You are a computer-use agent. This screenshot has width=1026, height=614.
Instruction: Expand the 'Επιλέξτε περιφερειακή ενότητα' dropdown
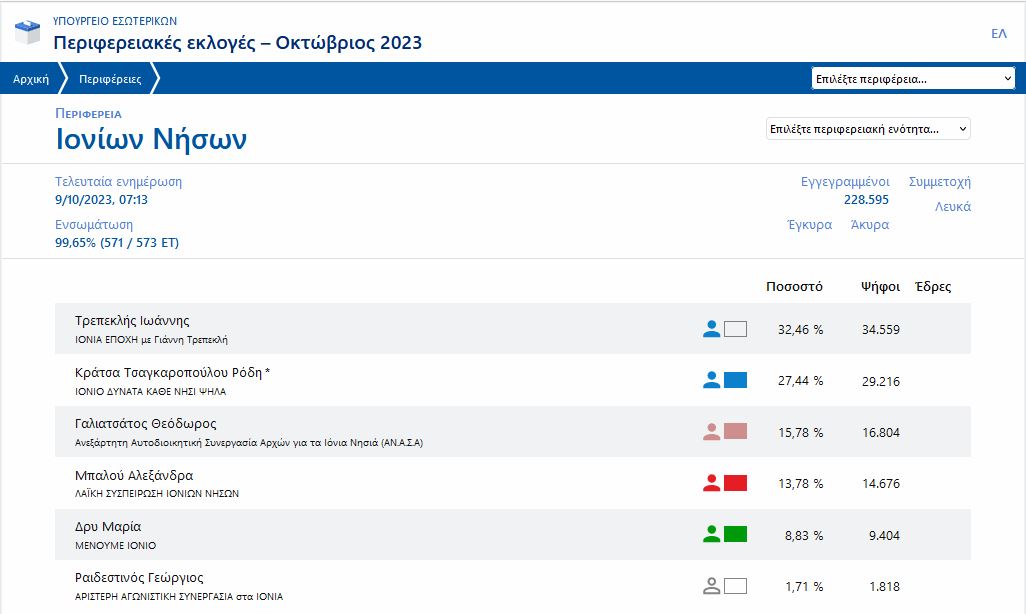point(867,129)
